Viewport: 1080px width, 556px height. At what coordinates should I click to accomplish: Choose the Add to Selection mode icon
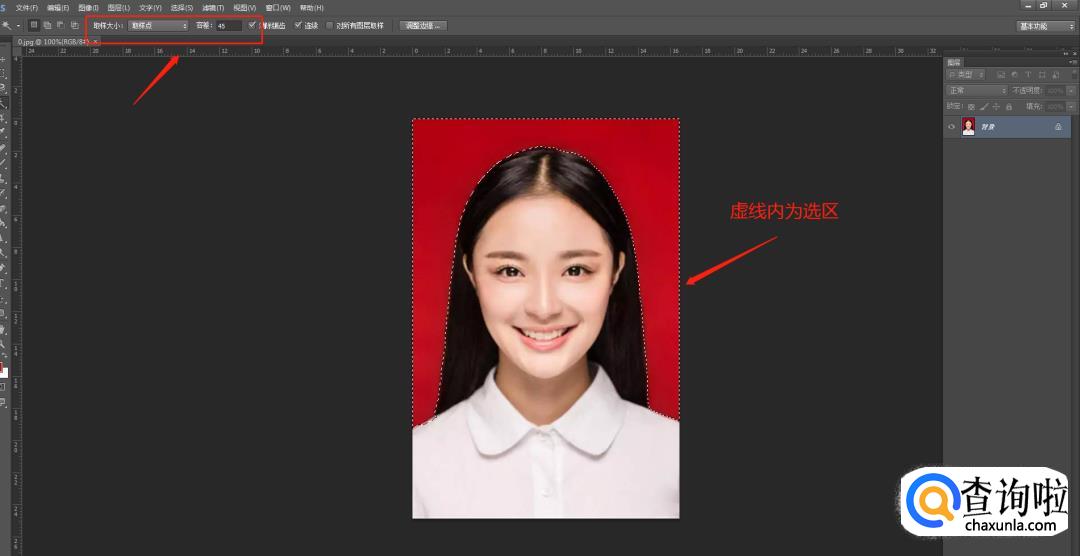(x=46, y=25)
